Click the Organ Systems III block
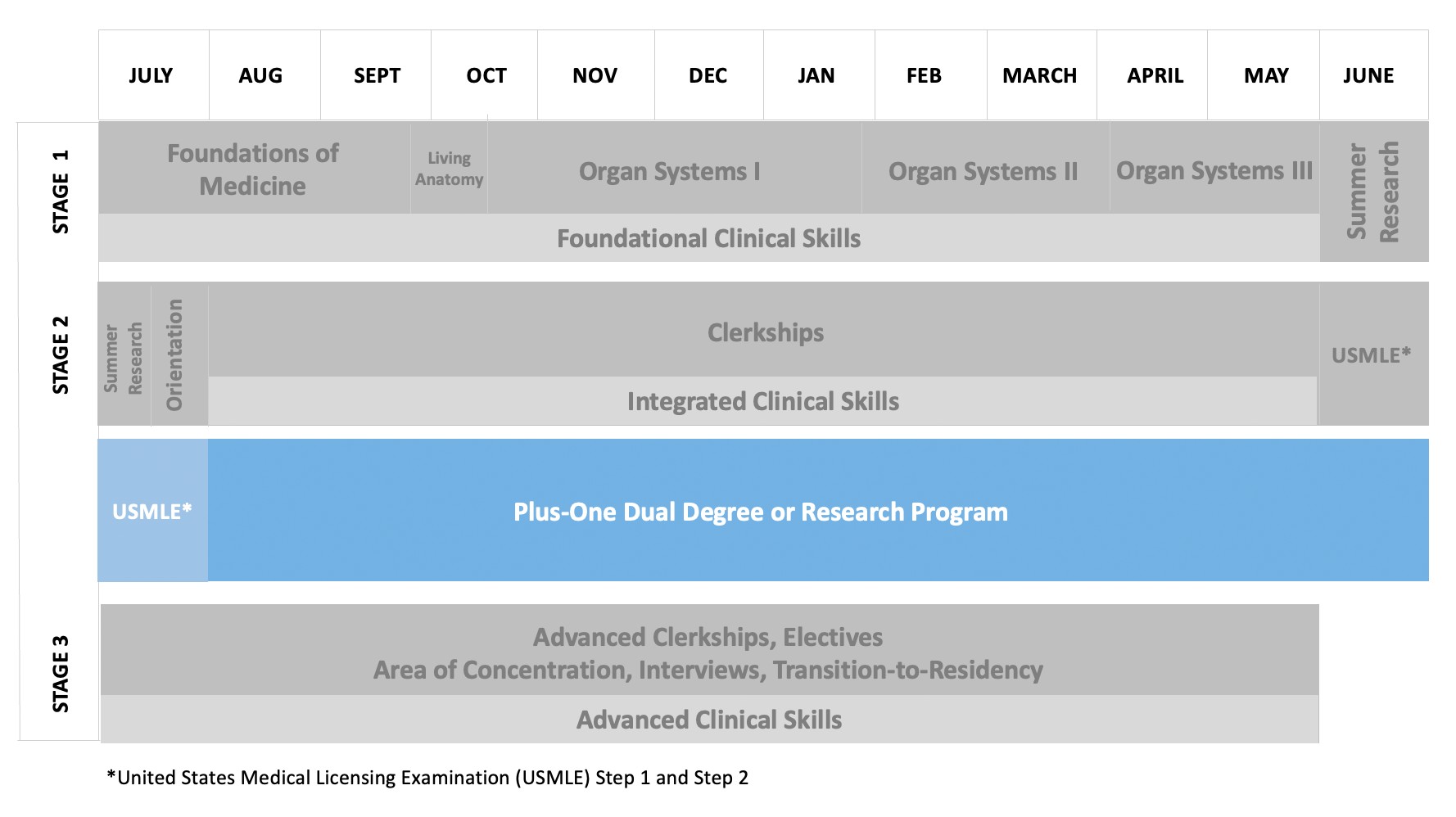 [x=1214, y=171]
